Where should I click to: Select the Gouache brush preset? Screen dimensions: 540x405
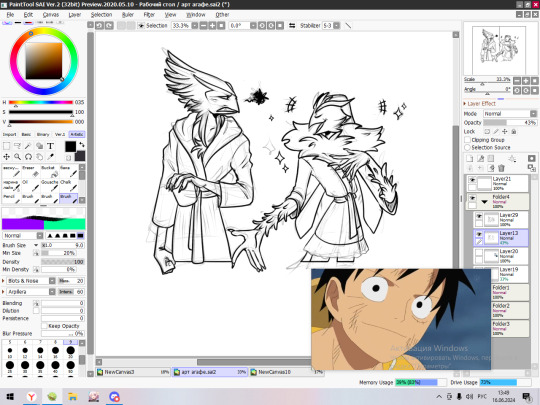coord(50,186)
